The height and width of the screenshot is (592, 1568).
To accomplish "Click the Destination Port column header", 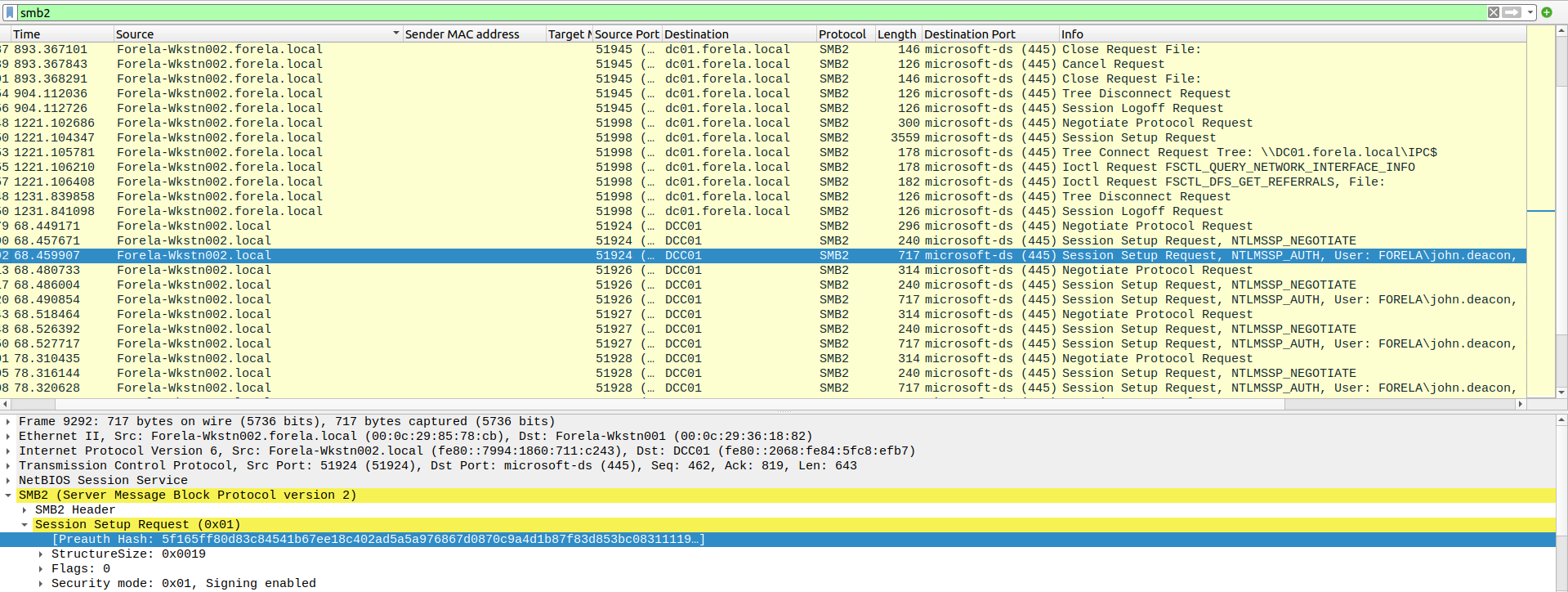I will [970, 34].
